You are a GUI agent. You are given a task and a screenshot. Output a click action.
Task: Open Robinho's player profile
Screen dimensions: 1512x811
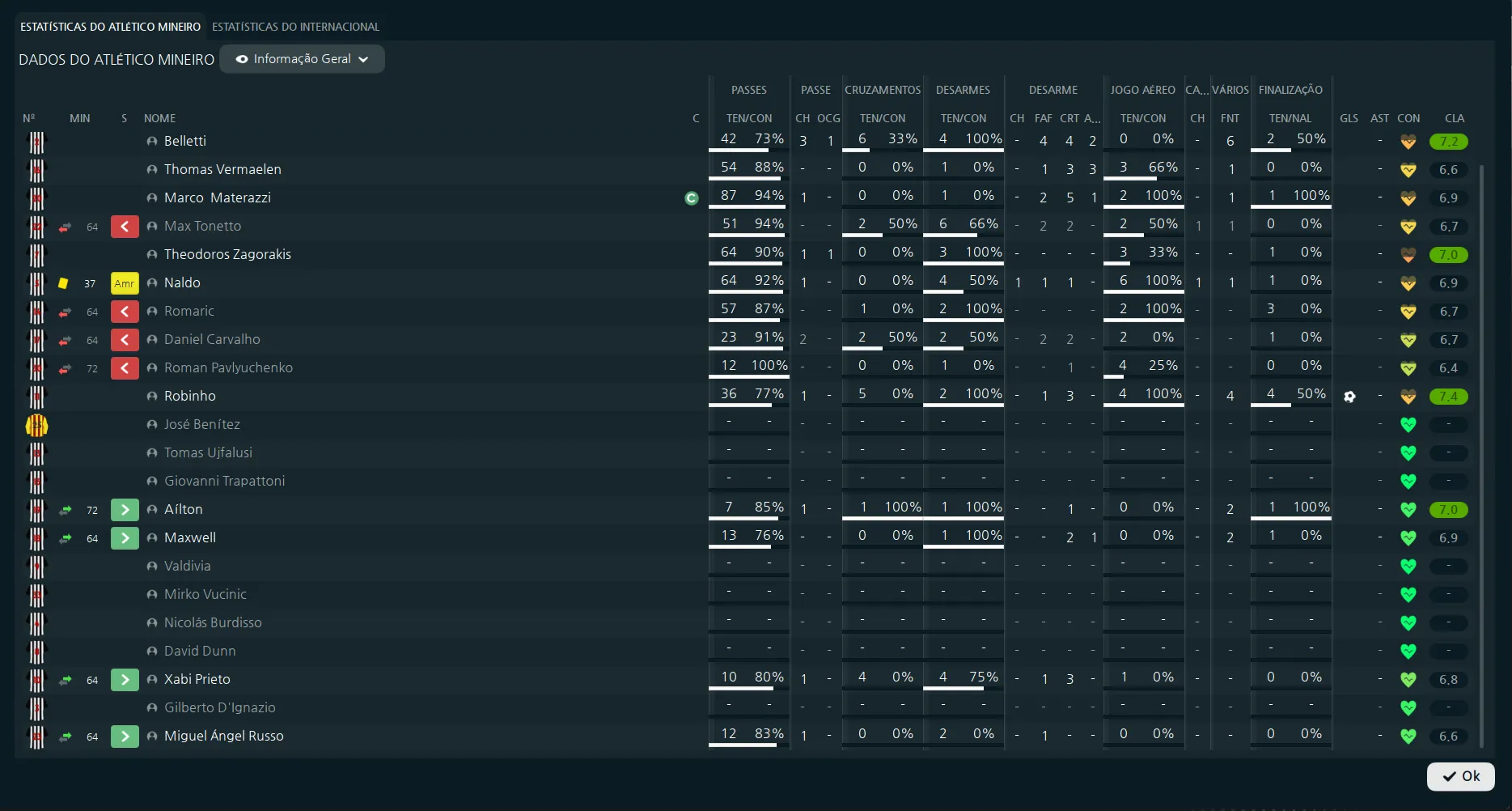coord(189,396)
